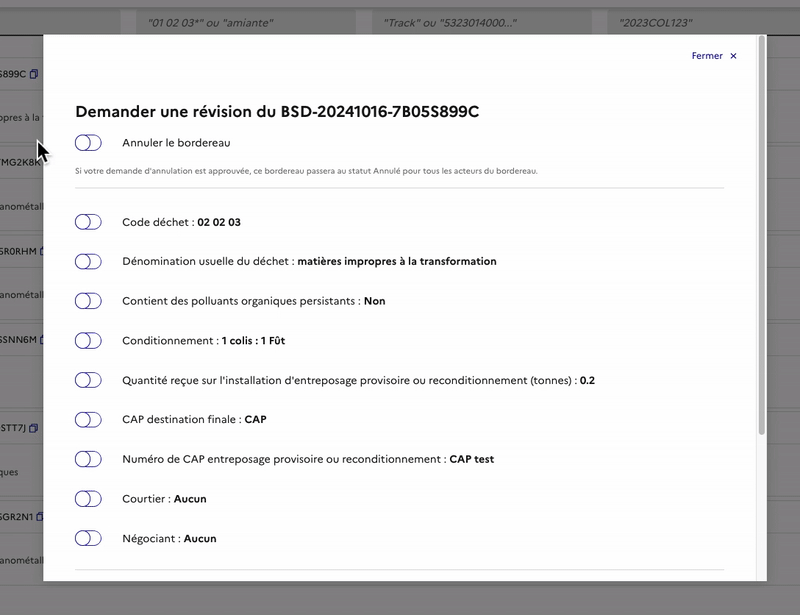Toggle Code déchet revision switch

(88, 222)
